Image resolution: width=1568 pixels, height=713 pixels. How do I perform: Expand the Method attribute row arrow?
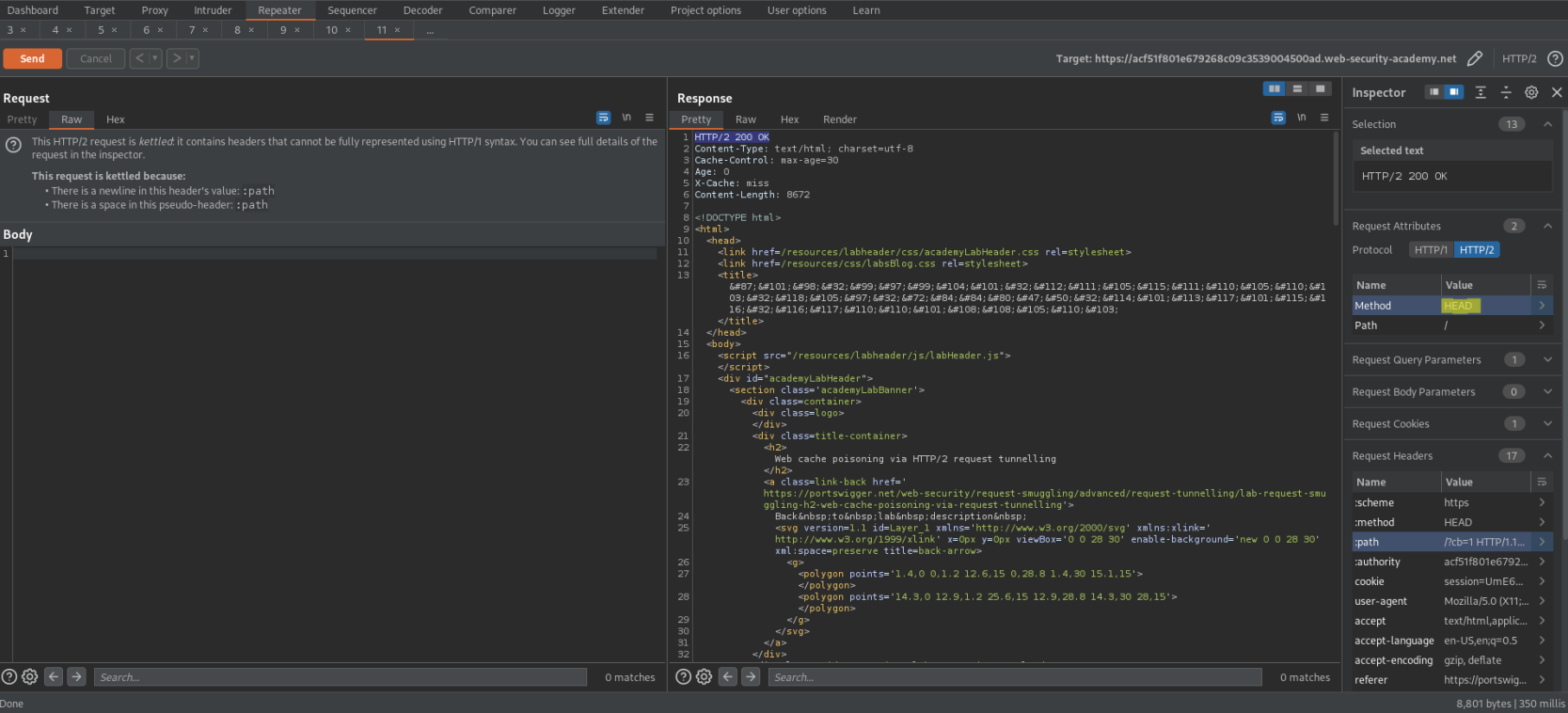coord(1542,306)
